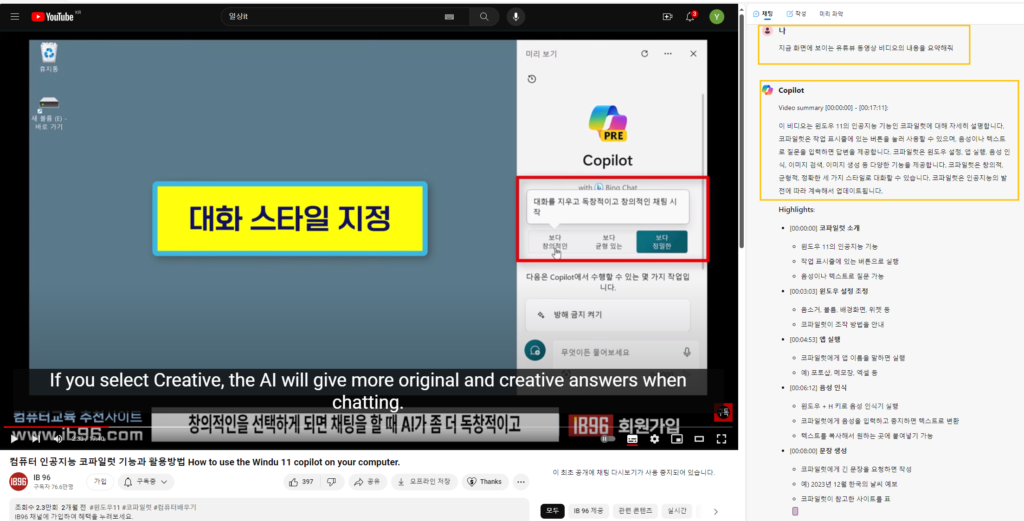Screen dimensions: 1024x521
Task: Switch to the 작성 tab in Copilot sidebar
Action: point(796,14)
